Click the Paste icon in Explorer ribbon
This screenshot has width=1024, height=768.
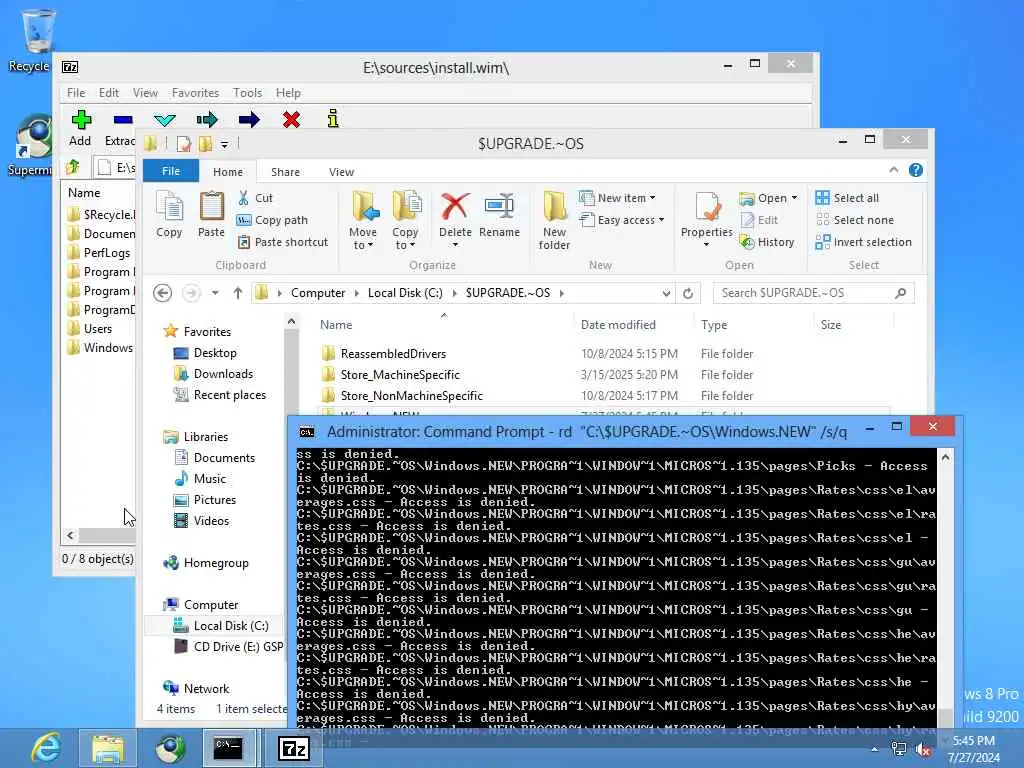(211, 206)
